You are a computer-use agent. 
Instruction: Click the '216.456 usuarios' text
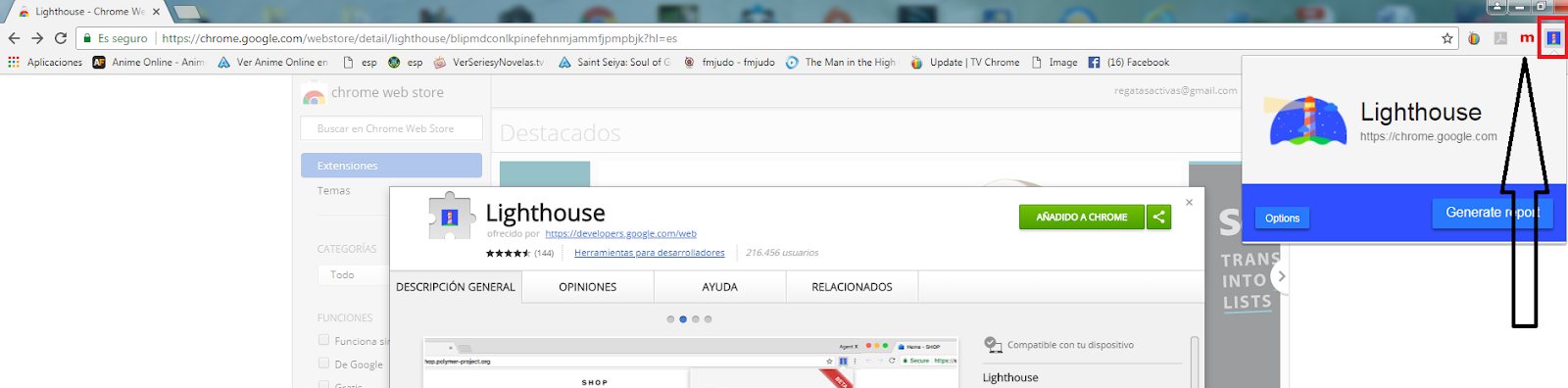(x=782, y=253)
